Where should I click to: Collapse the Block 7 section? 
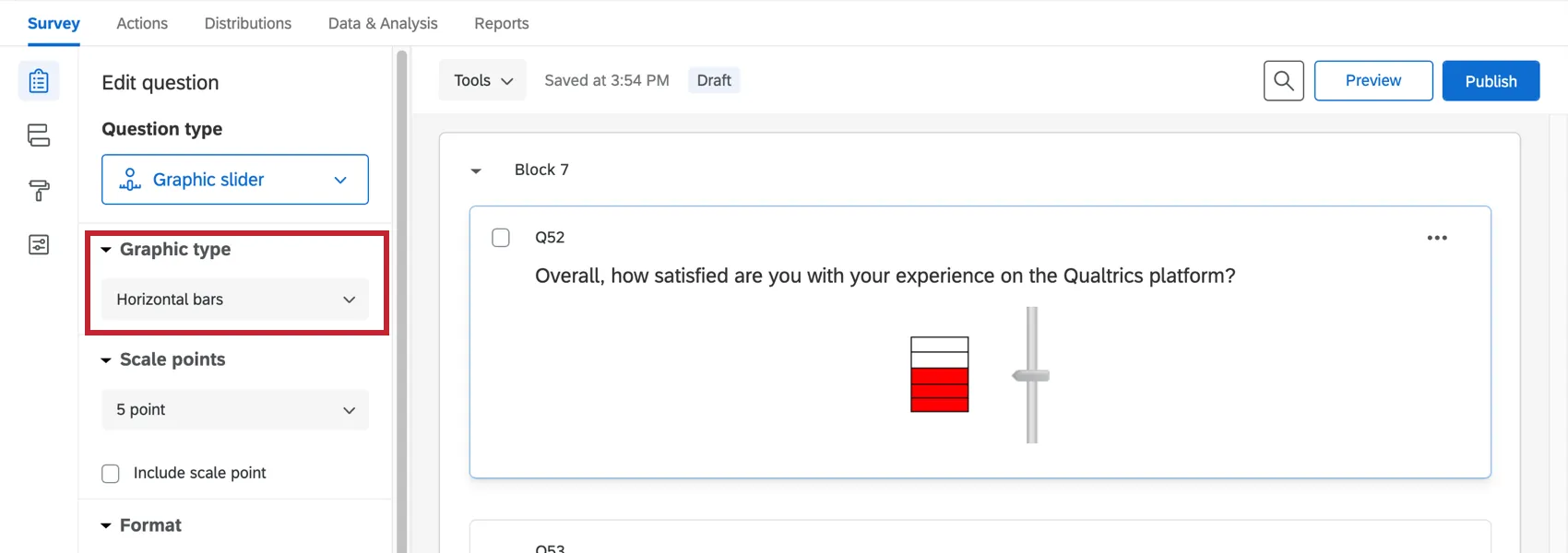(x=476, y=170)
